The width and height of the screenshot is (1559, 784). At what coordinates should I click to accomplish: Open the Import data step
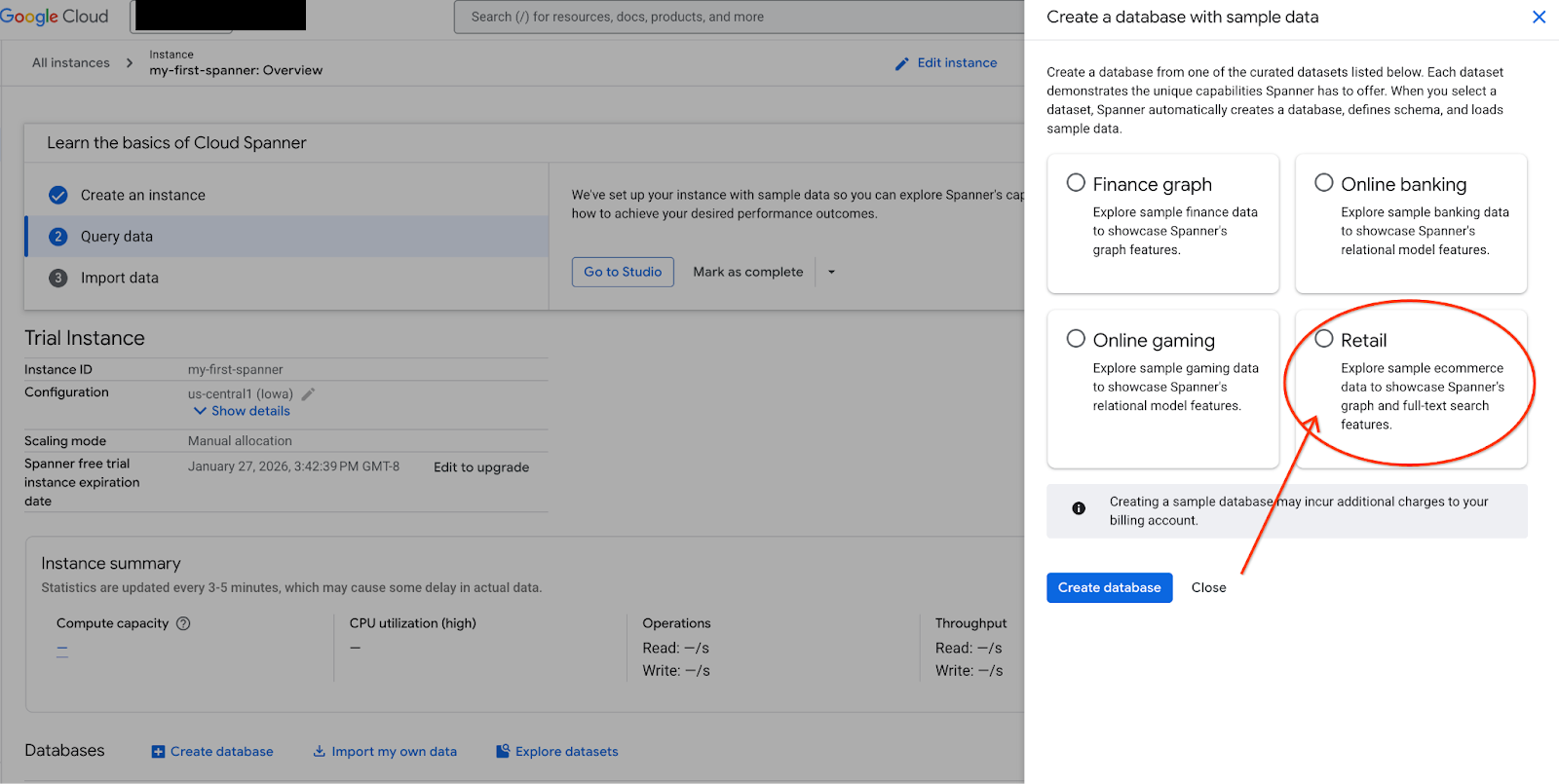(119, 278)
